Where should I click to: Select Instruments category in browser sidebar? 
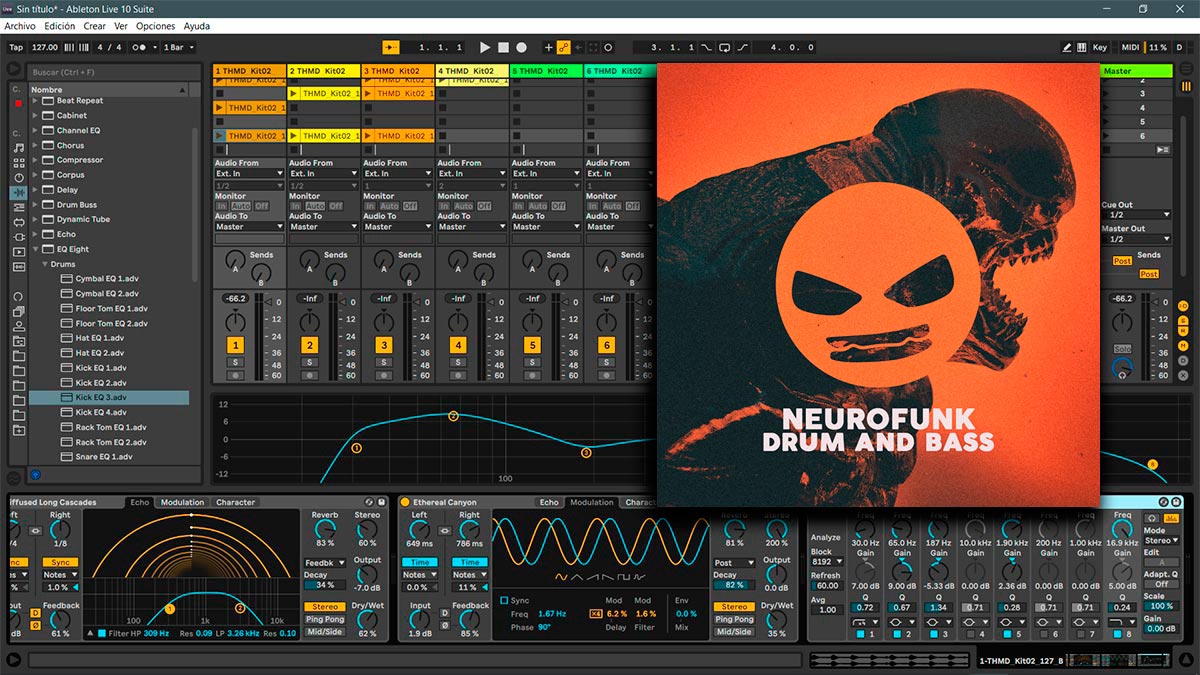(x=18, y=178)
